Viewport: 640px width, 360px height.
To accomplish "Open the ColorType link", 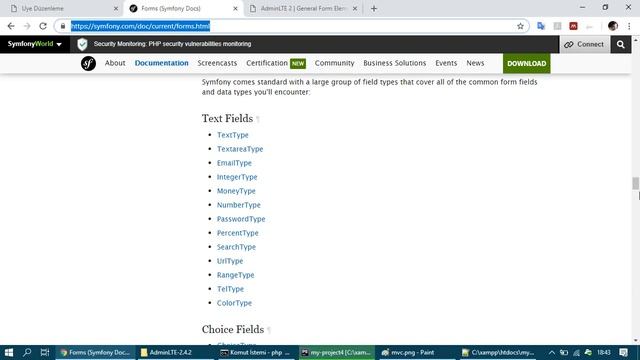I will point(234,303).
